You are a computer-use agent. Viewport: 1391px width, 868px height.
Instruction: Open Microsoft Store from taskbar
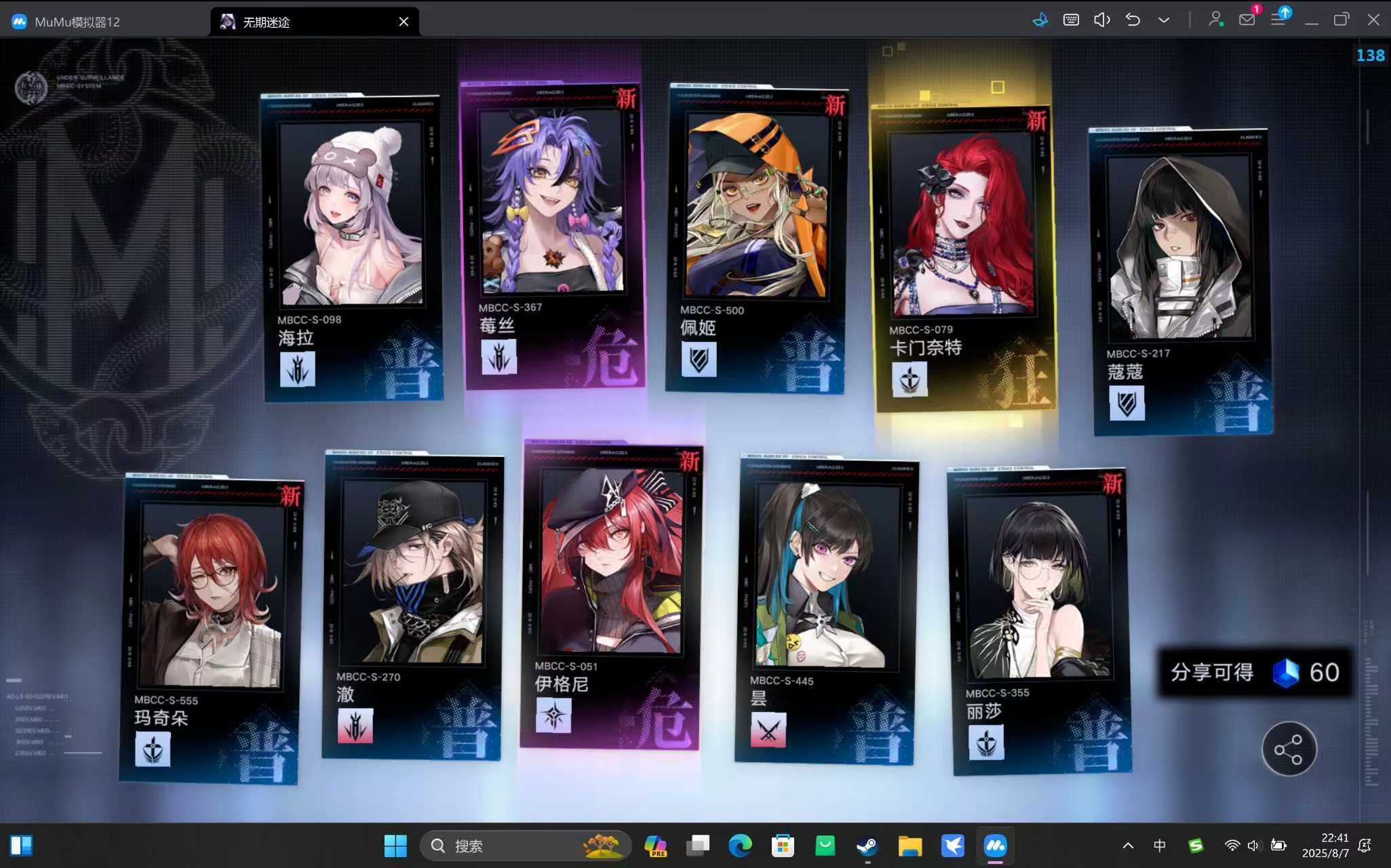[x=783, y=846]
